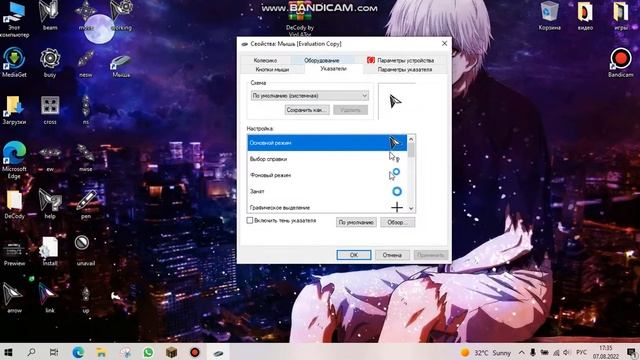Switch input language 'РУС' in tray
The width and height of the screenshot is (640, 360).
click(581, 352)
